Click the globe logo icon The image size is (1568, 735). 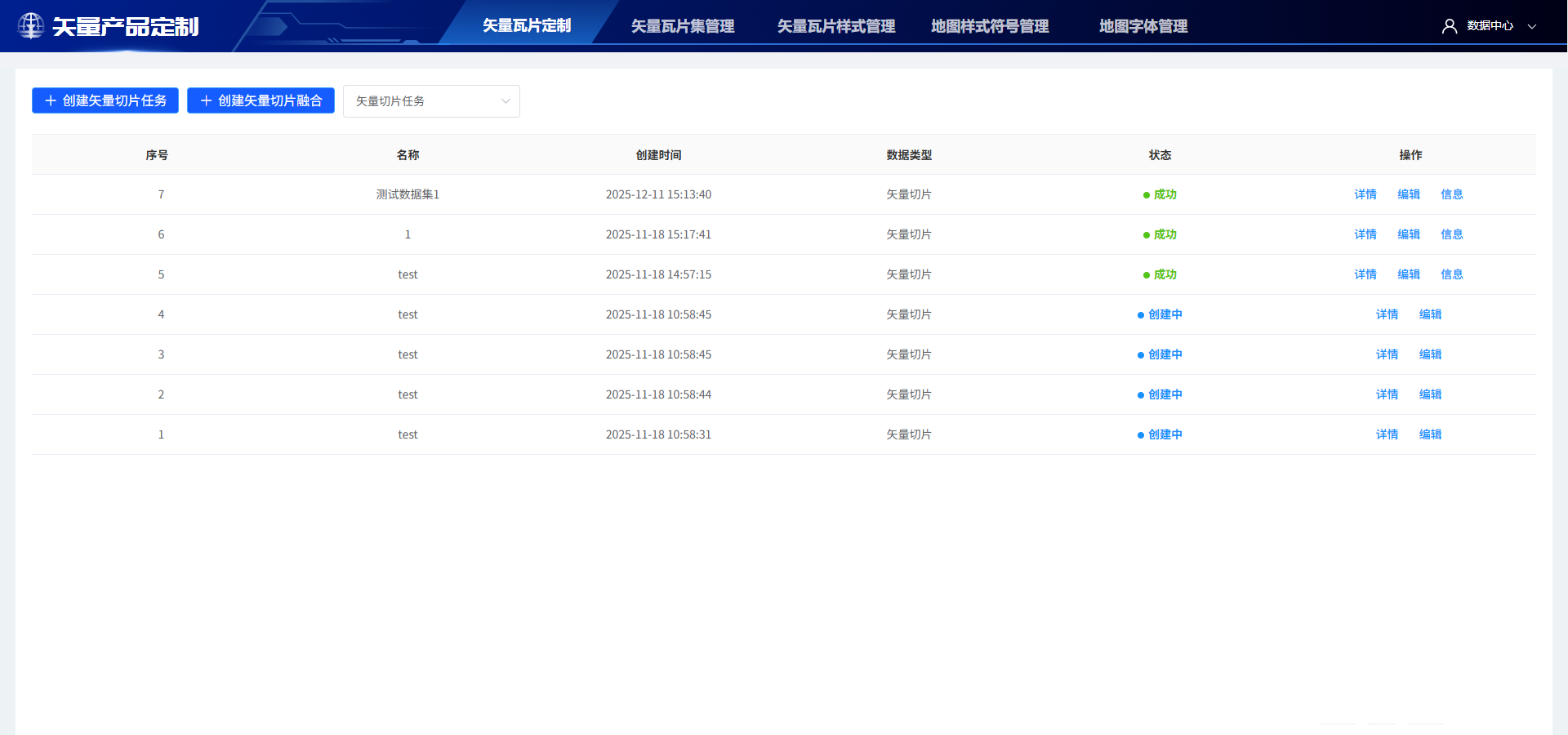coord(31,26)
